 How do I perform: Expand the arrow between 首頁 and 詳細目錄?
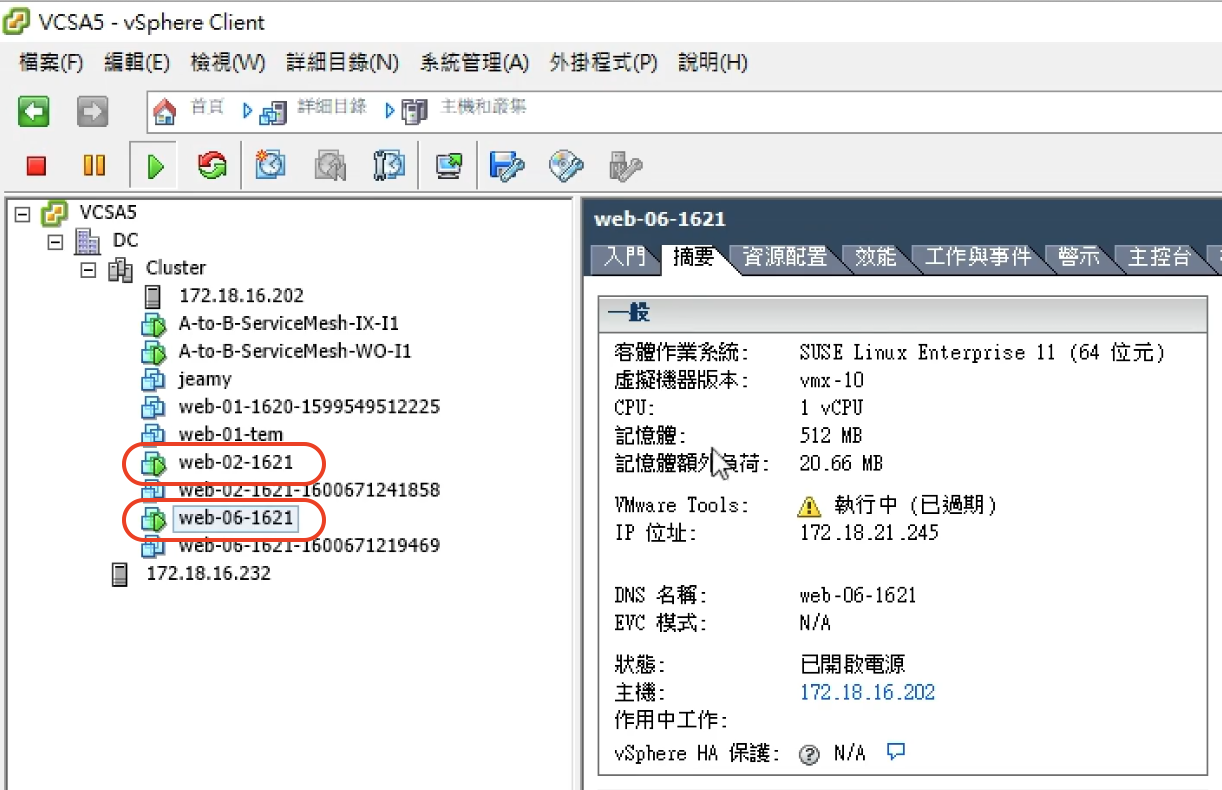[247, 111]
